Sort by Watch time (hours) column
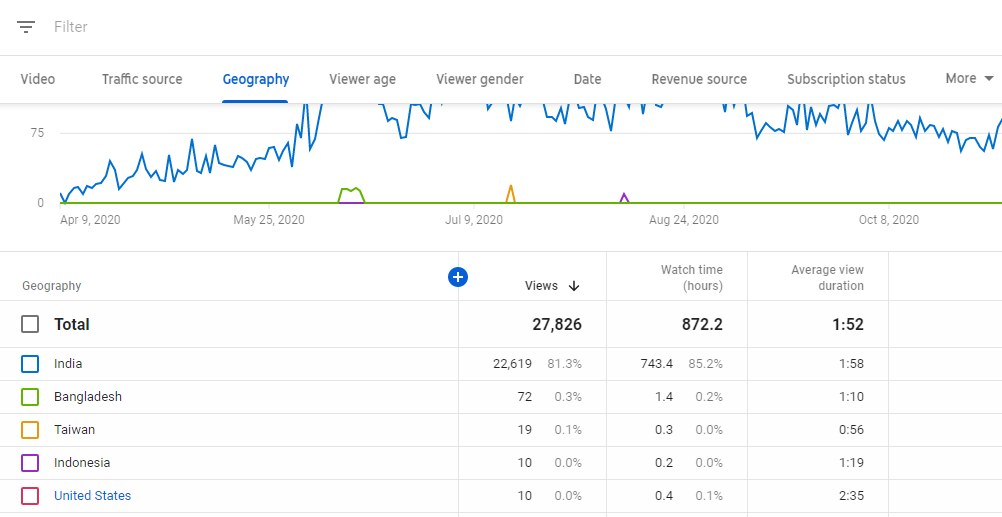 691,278
